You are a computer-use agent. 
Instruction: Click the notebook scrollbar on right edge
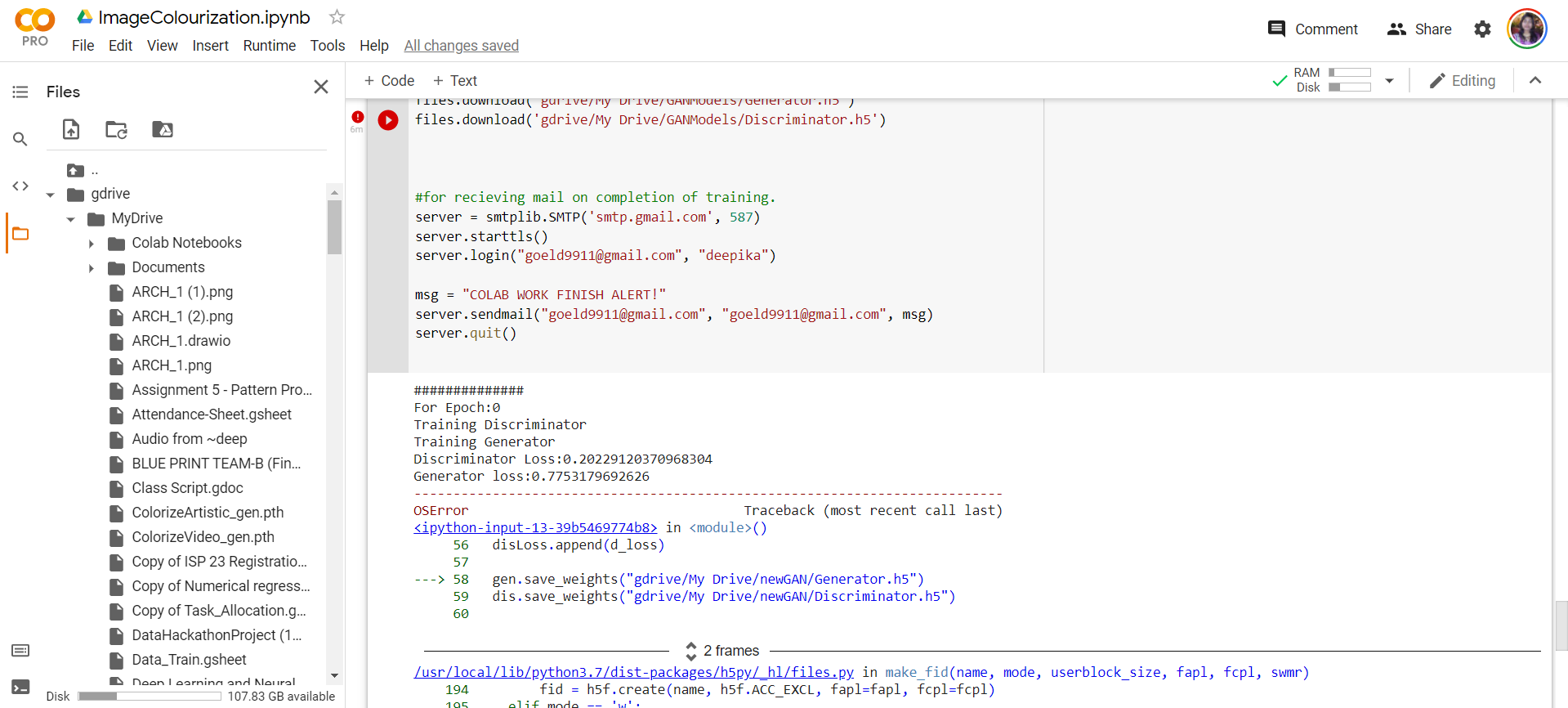1561,625
